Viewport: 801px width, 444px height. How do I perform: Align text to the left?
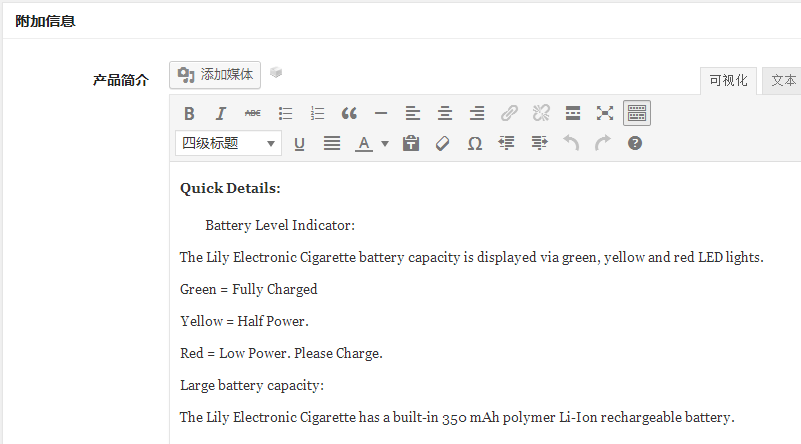pos(413,113)
